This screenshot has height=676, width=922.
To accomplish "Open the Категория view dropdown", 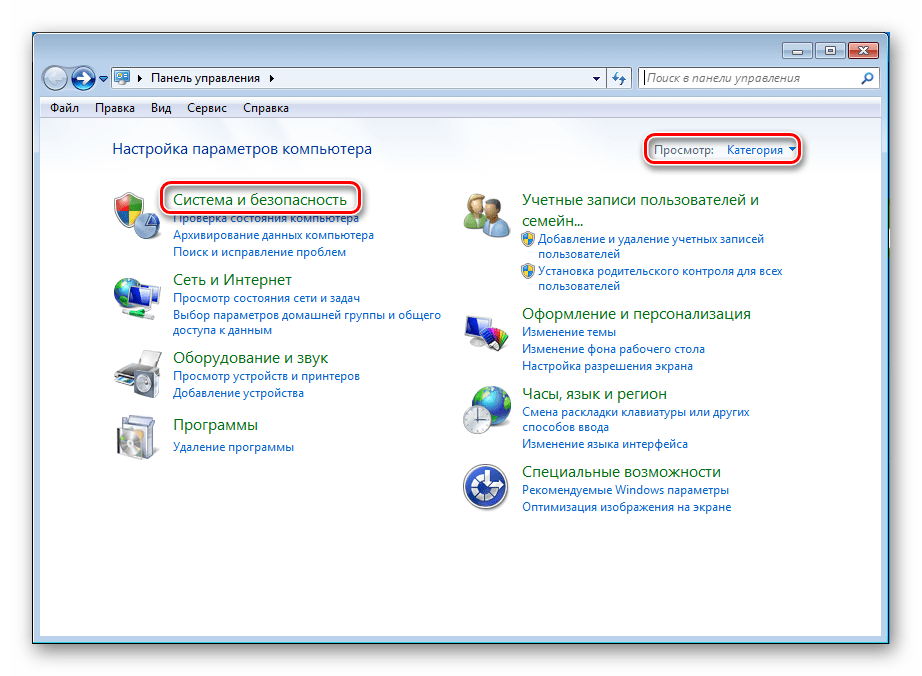I will pos(761,150).
